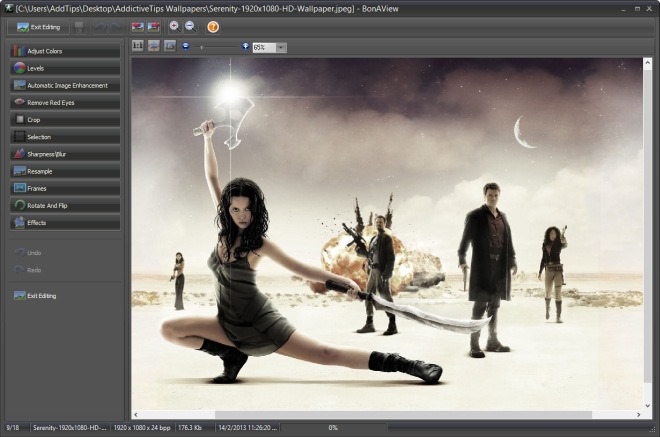Image resolution: width=660 pixels, height=437 pixels.
Task: Click the fit-image-to-window icon beside 1:1
Action: (x=154, y=45)
